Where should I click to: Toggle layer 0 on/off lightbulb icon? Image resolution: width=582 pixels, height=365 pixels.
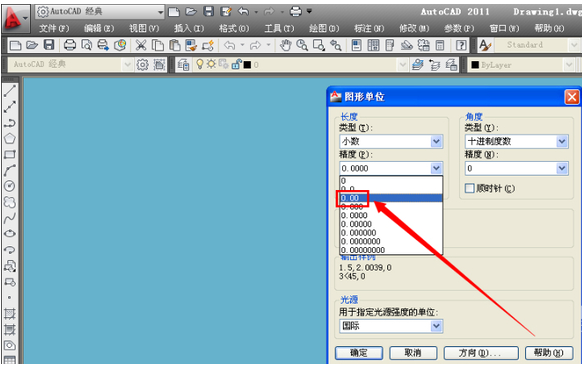point(200,65)
